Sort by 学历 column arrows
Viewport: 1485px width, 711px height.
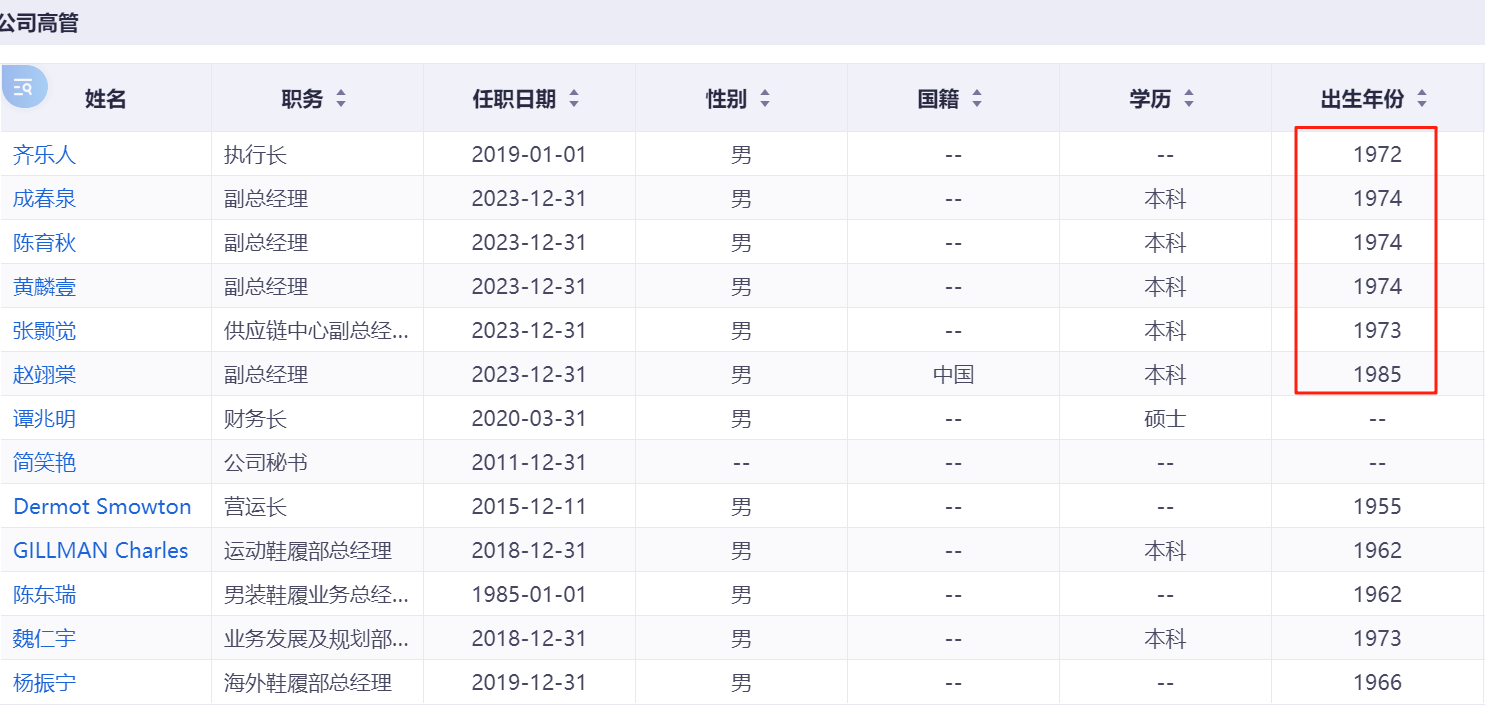tap(1189, 99)
